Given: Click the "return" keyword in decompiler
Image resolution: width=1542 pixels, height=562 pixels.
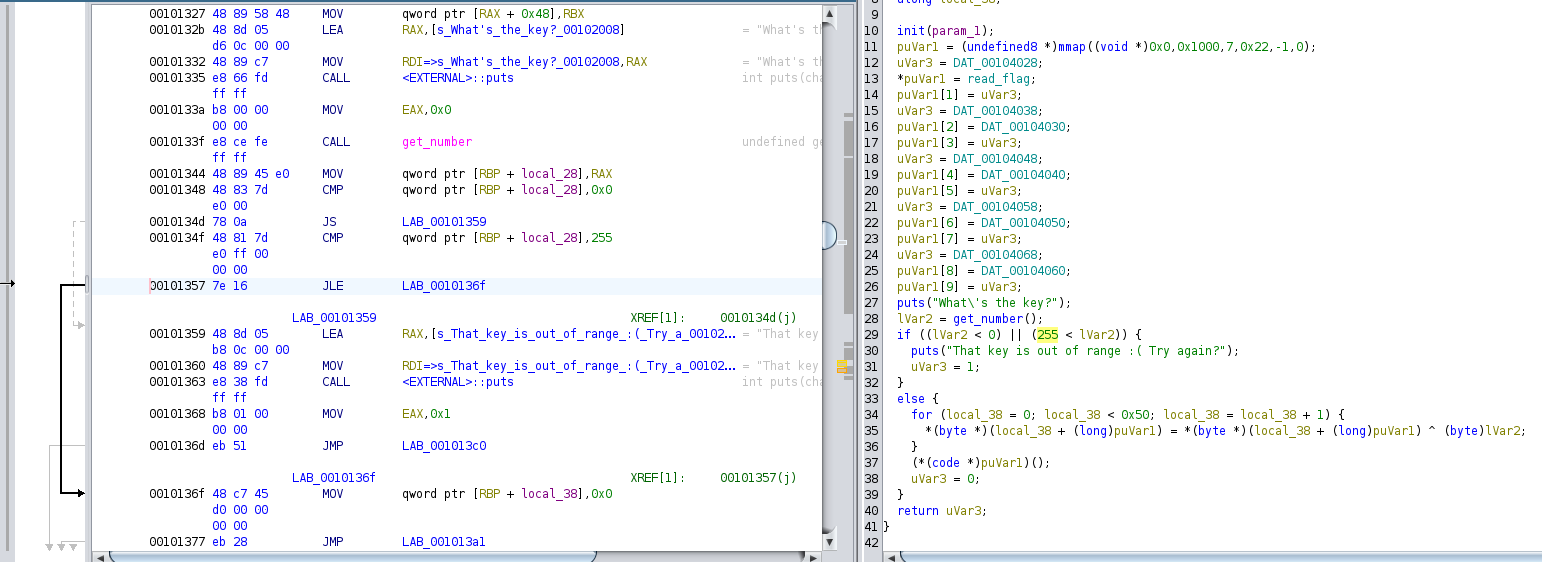Looking at the screenshot, I should (x=918, y=510).
